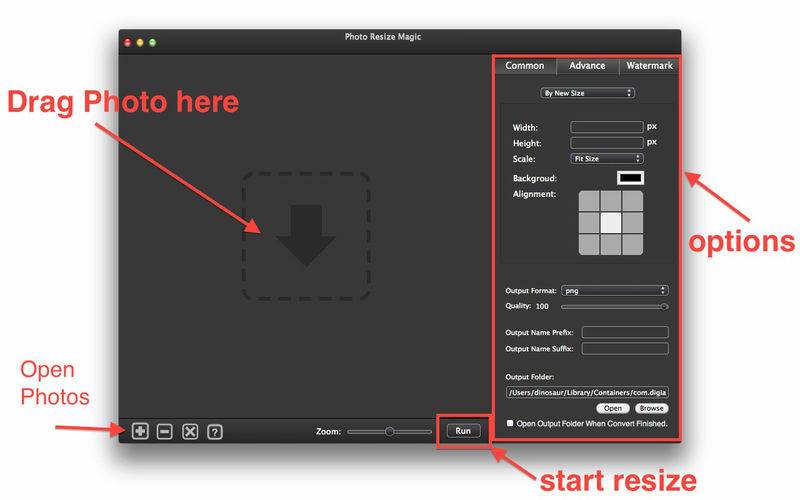Select top-left alignment cell

[589, 201]
